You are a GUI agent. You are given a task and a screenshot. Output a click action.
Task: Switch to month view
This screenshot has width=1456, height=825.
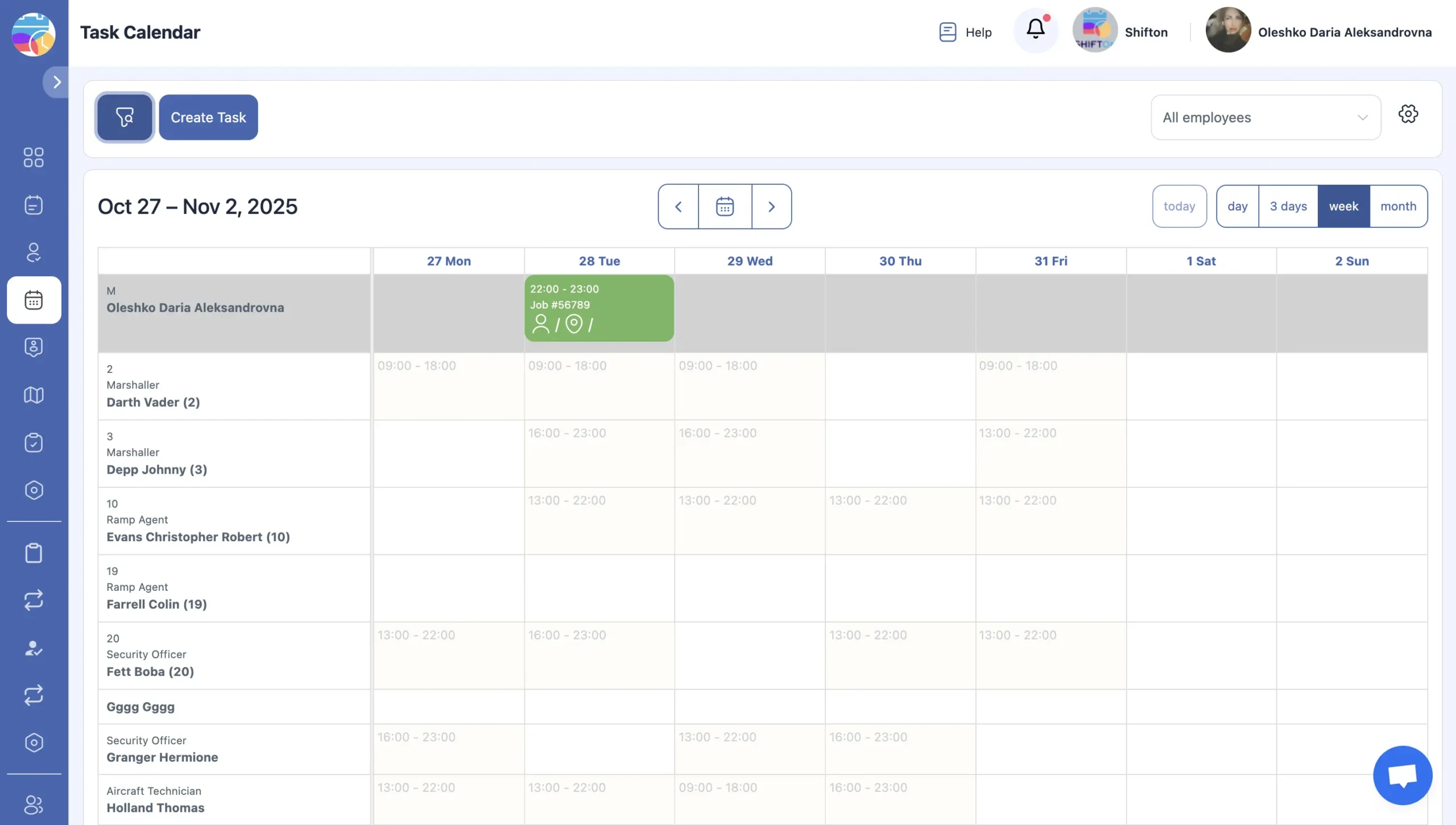[x=1398, y=206]
